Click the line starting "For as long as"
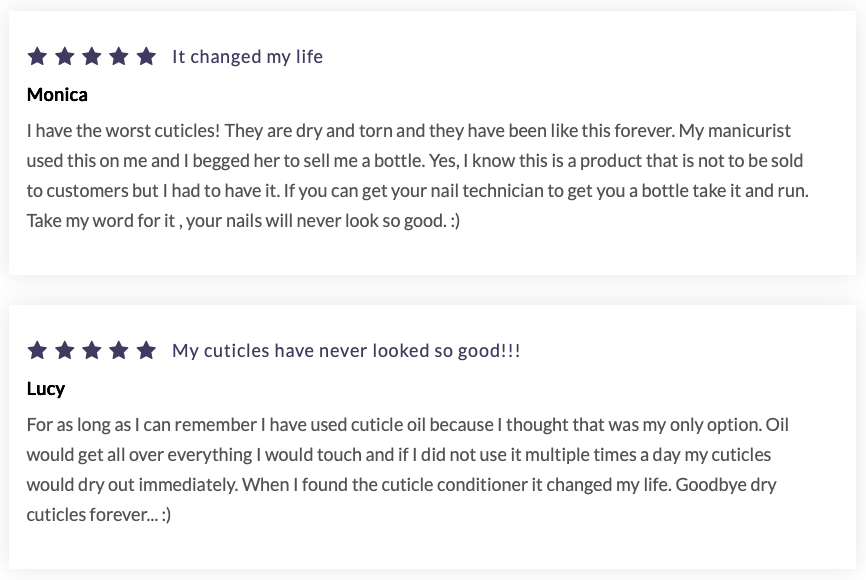 (407, 425)
